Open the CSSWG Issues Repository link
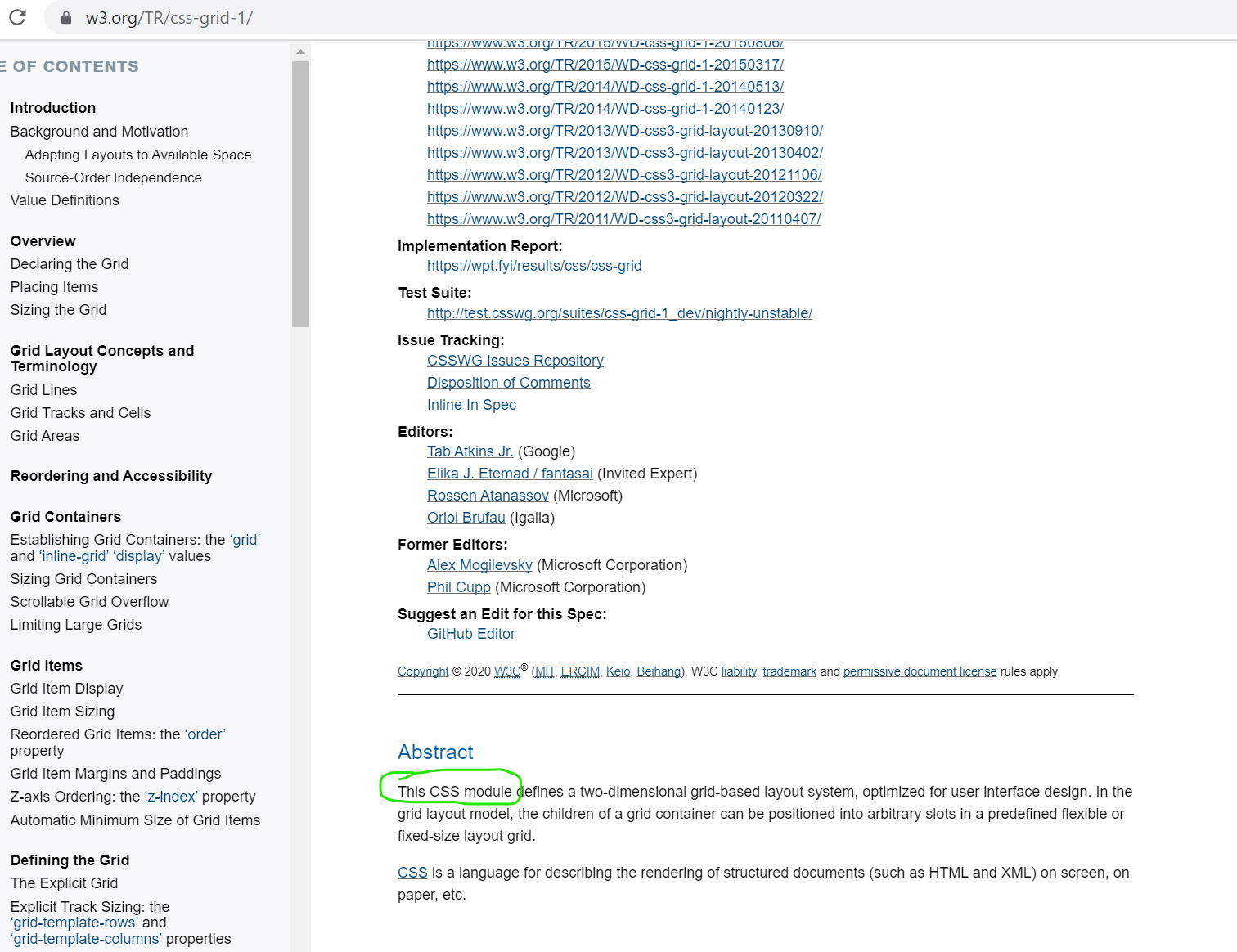The image size is (1237, 952). coord(515,360)
